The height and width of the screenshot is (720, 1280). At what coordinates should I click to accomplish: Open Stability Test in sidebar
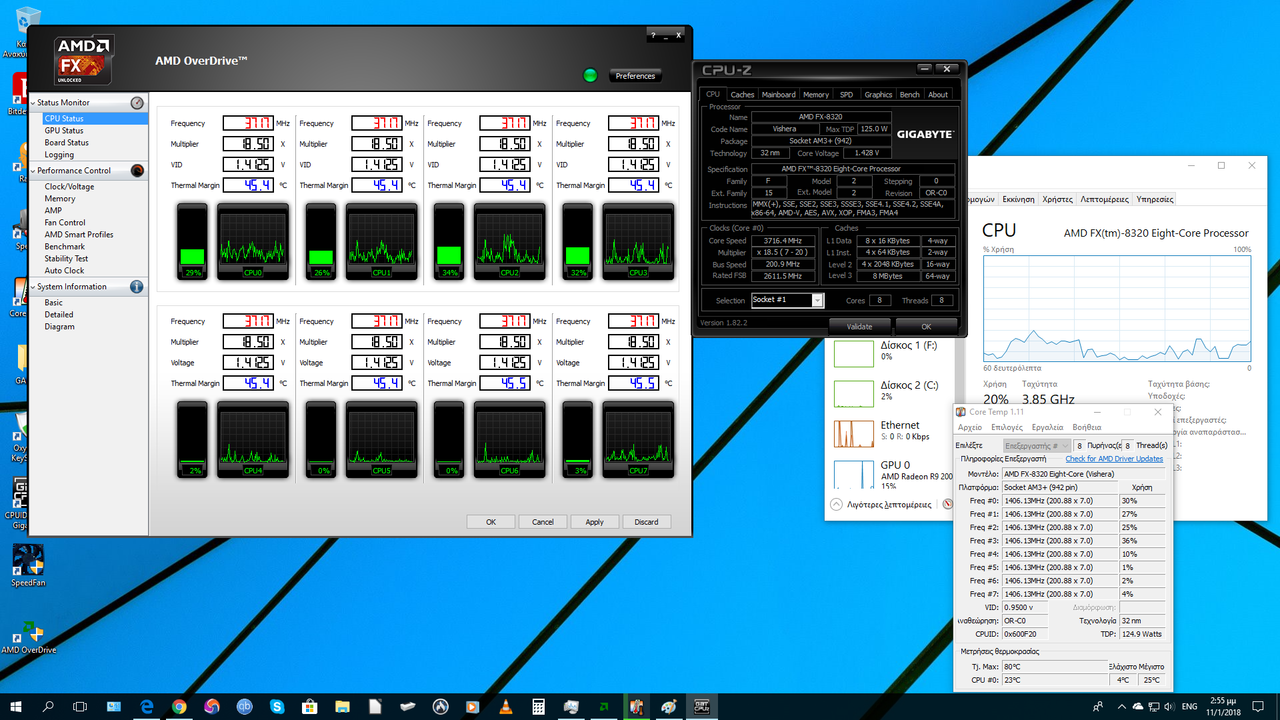click(x=66, y=259)
